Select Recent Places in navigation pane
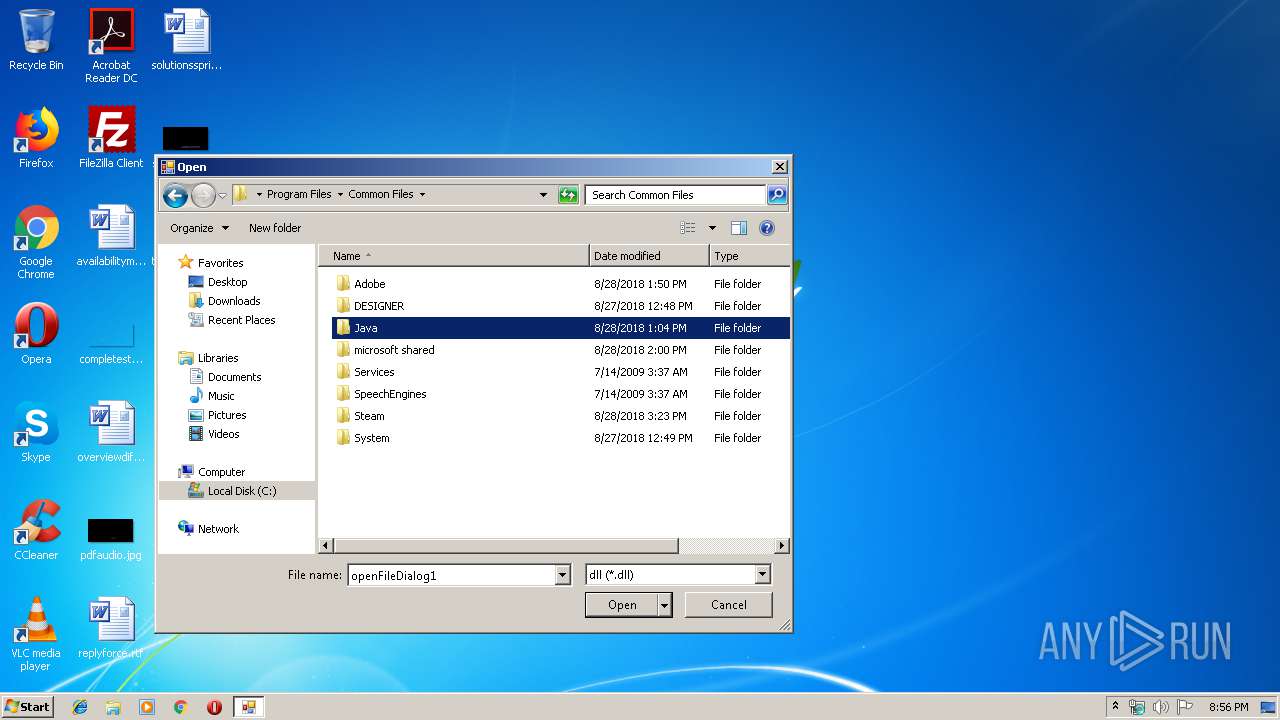 (x=241, y=320)
